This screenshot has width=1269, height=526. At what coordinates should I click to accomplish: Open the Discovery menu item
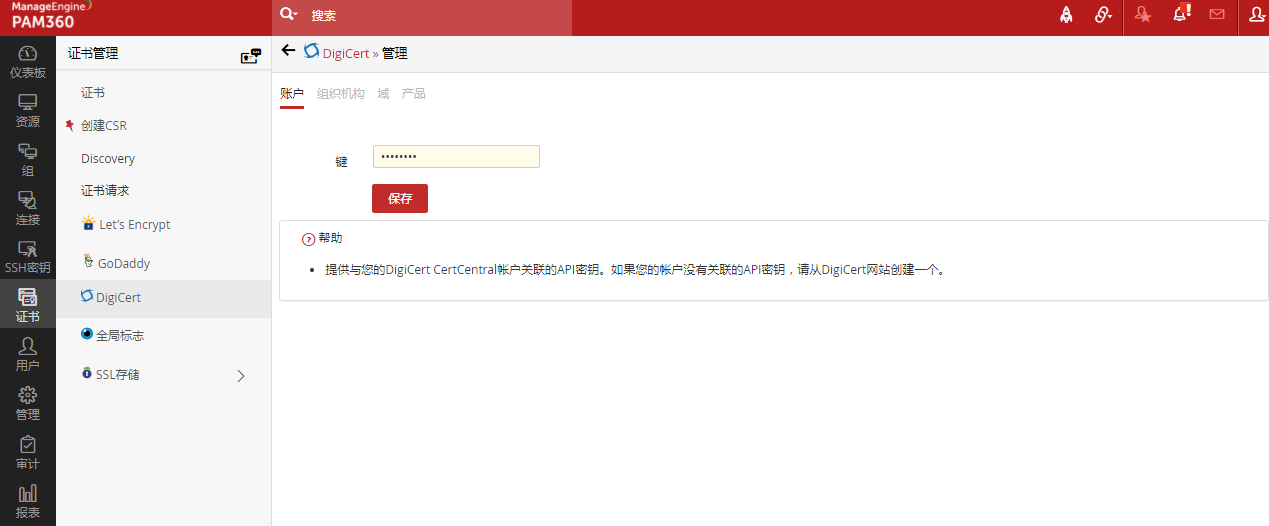click(108, 159)
